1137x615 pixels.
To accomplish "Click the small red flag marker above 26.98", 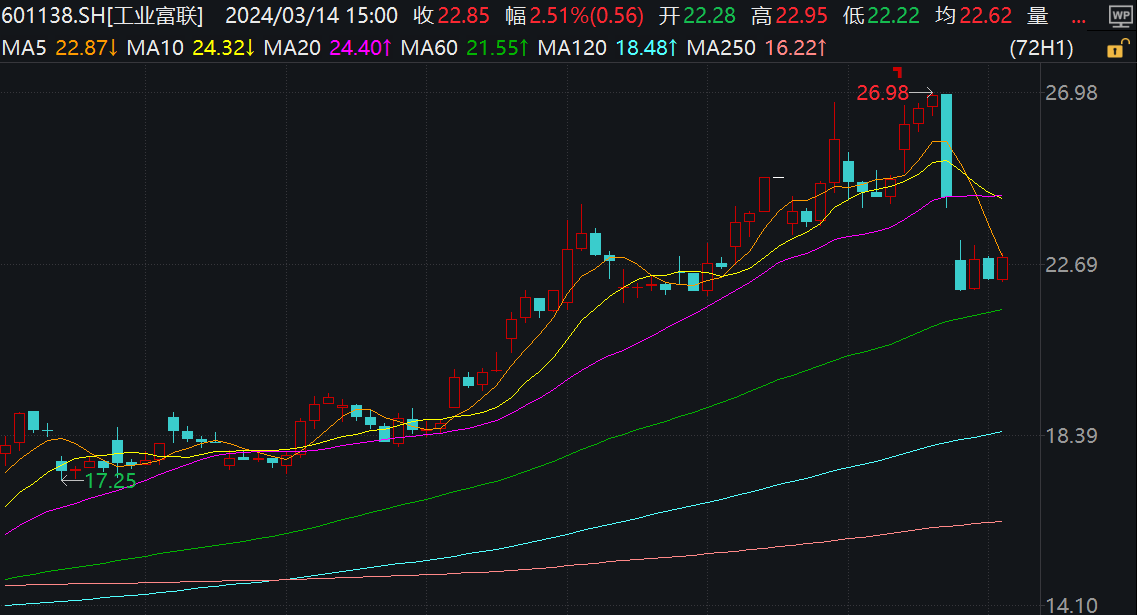I will coord(897,71).
